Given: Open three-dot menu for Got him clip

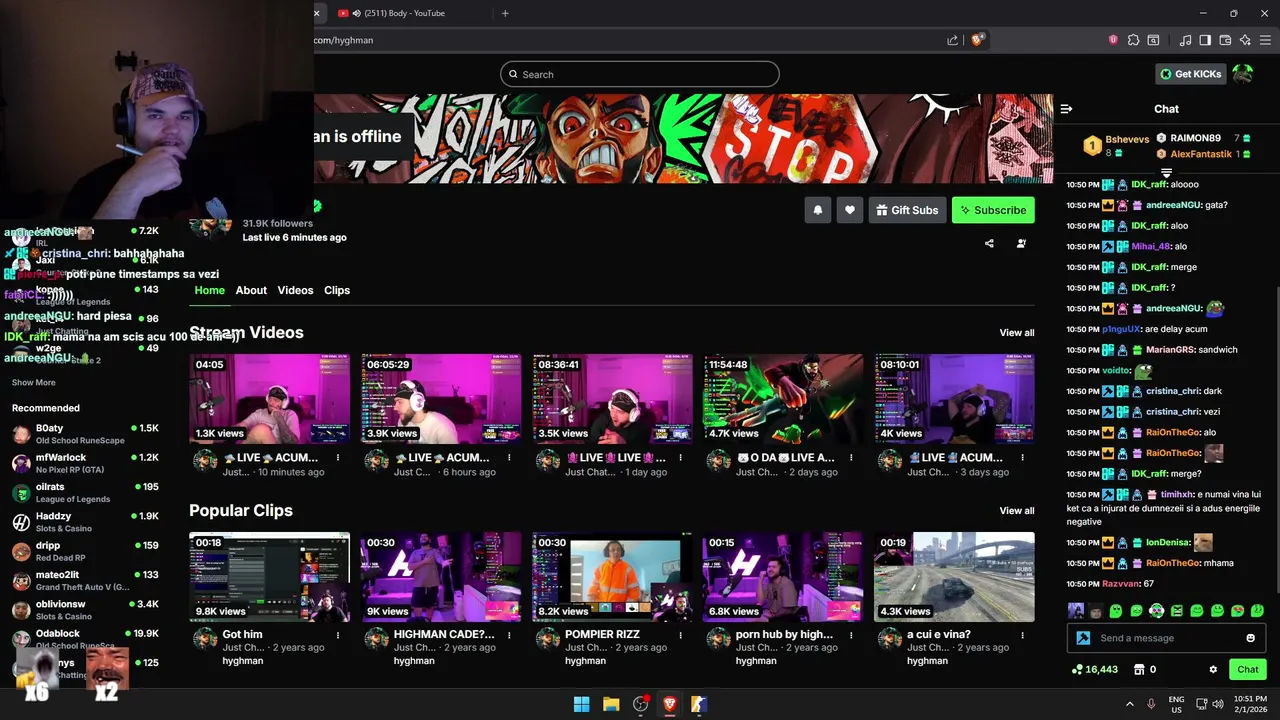Looking at the screenshot, I should tap(338, 635).
